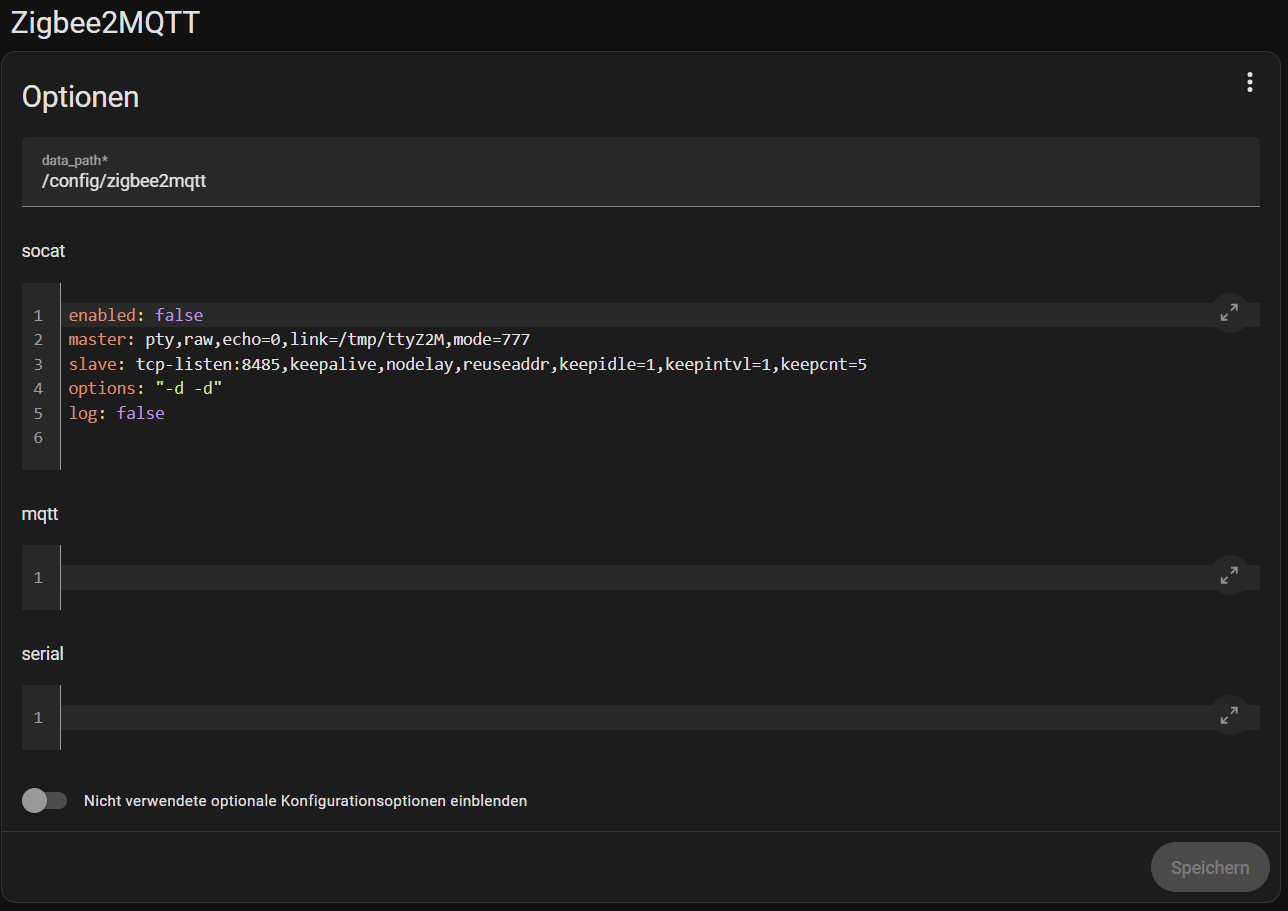Place cursor on the 'enabled: false' line
1288x911 pixels.
[135, 315]
